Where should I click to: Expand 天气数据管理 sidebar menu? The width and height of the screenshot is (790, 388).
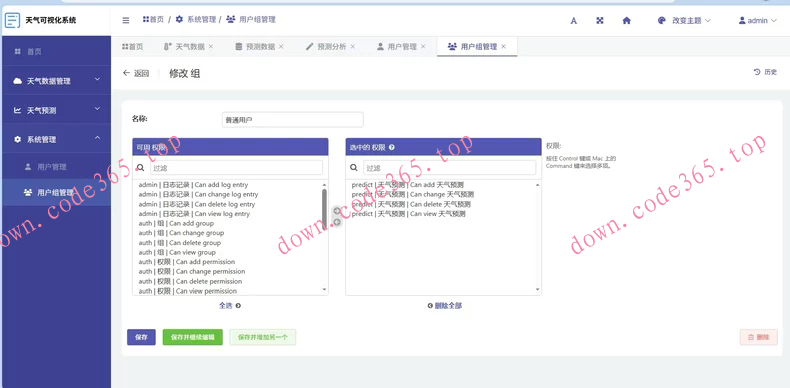pos(55,81)
